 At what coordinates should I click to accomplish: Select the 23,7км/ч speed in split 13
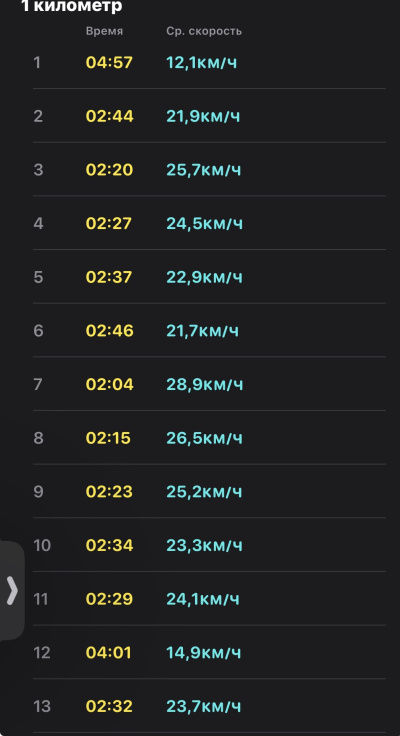click(203, 706)
